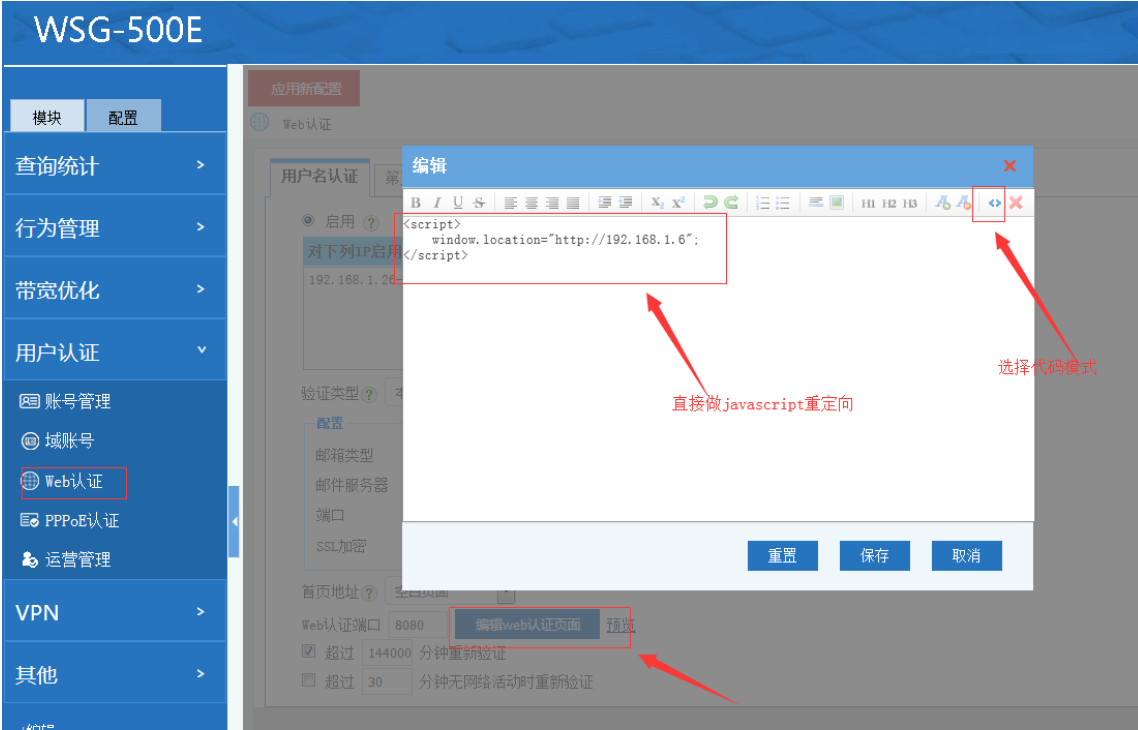Click the 取消 button in dialog

pyautogui.click(x=966, y=556)
